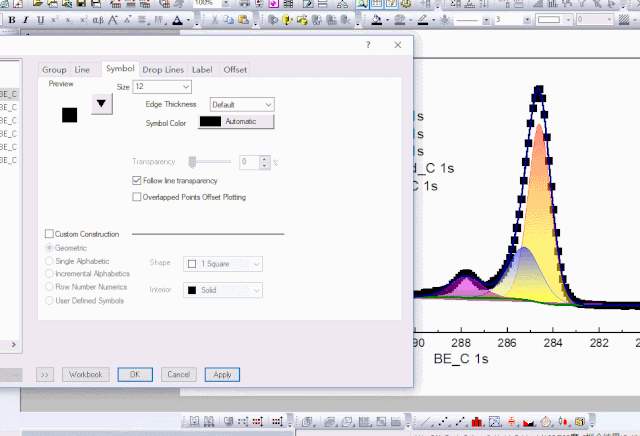Screen dimensions: 640x436
Task: Select the column chart plot icon
Action: click(x=477, y=421)
